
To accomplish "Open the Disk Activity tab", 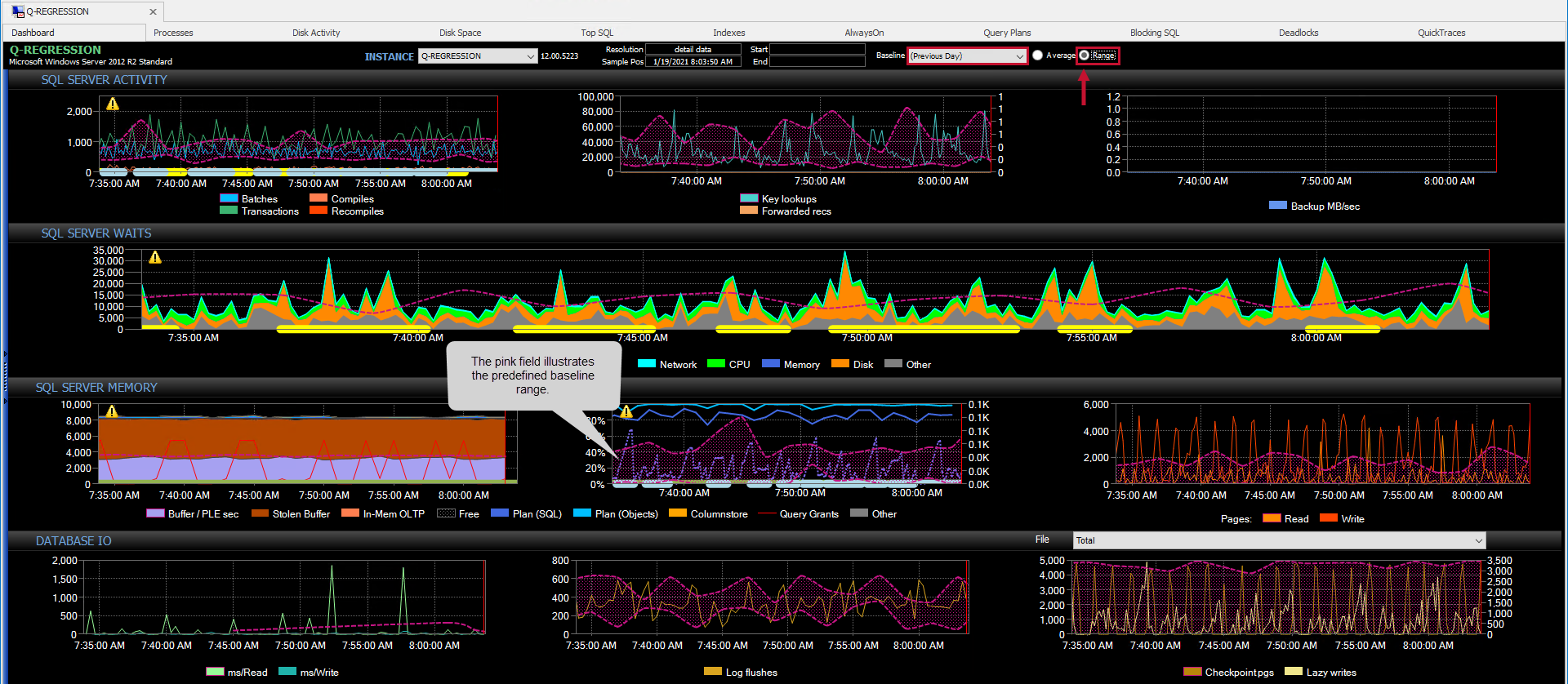I will pyautogui.click(x=316, y=33).
